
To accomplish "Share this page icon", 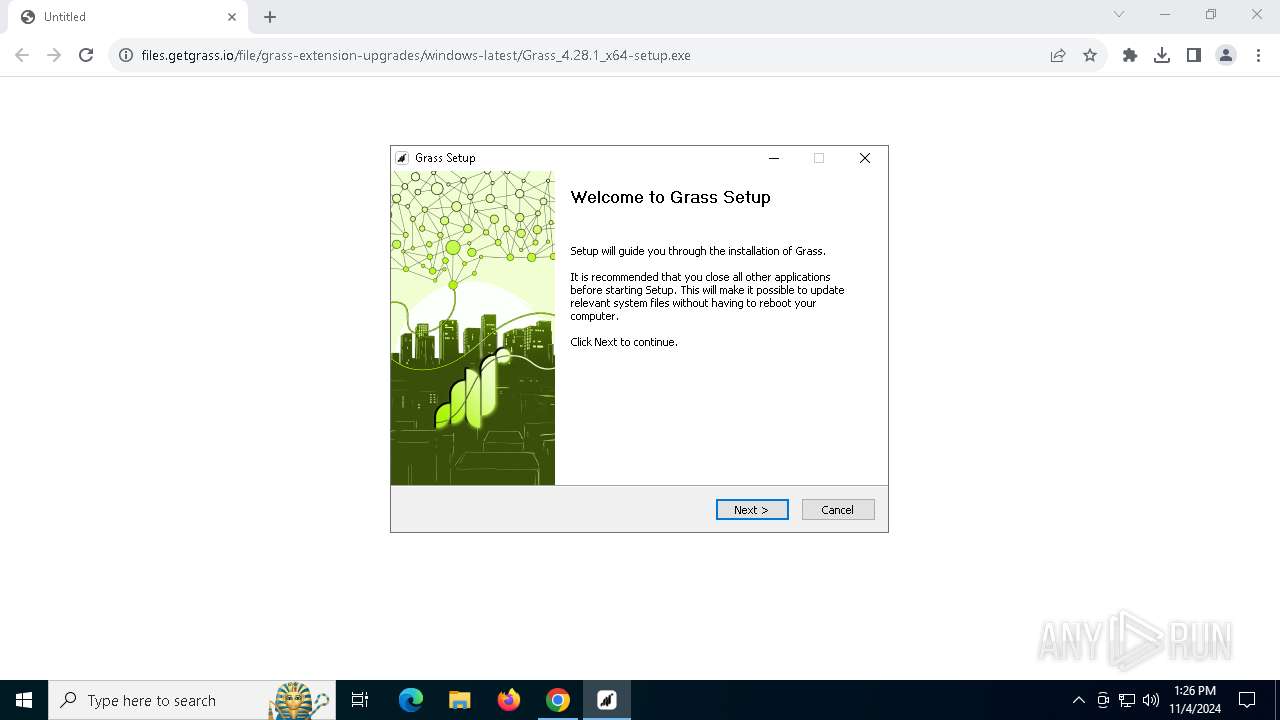I will pyautogui.click(x=1058, y=55).
